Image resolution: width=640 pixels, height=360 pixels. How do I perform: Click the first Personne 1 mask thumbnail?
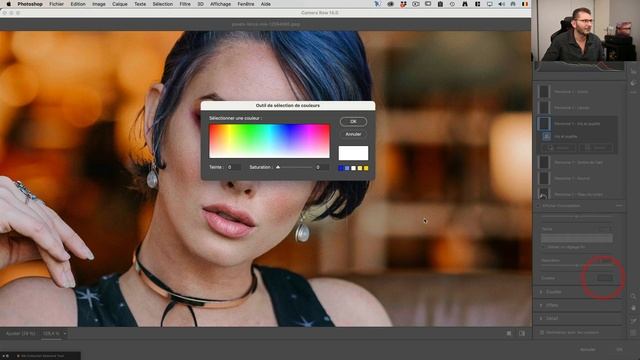[x=544, y=92]
